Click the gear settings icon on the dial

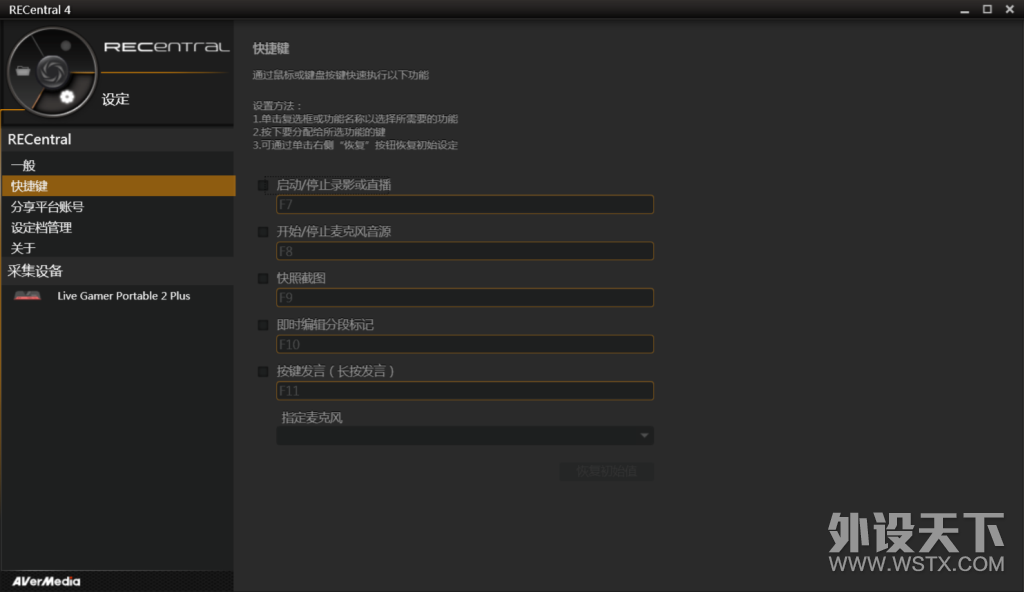(67, 97)
